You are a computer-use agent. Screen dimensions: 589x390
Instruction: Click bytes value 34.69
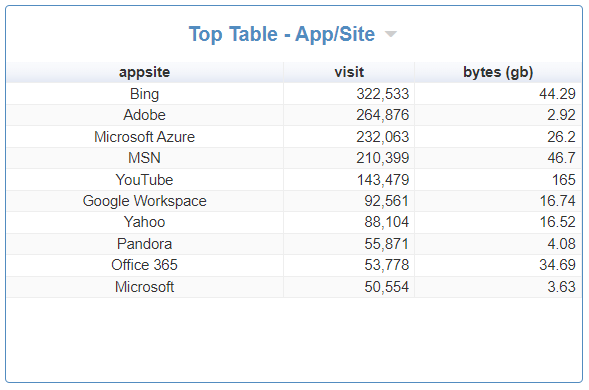coord(557,265)
